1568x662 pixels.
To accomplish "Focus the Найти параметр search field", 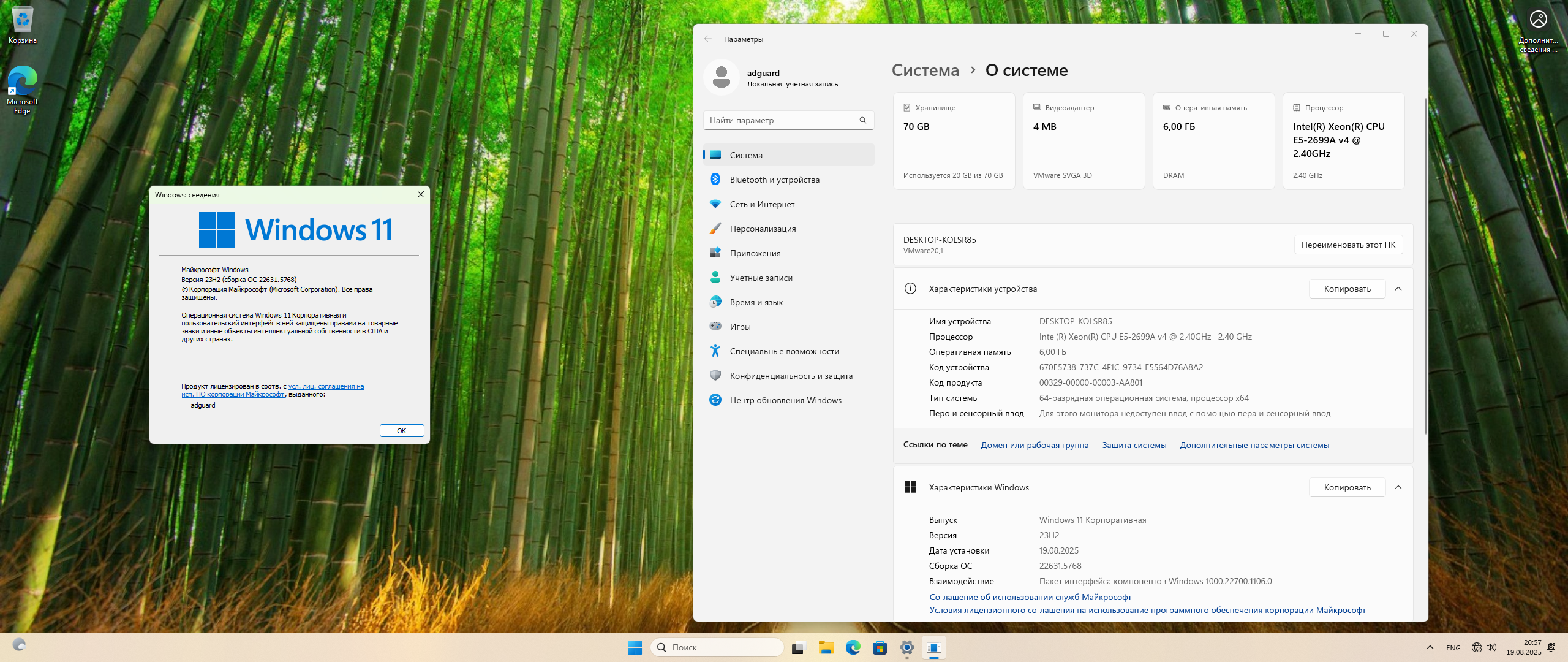I will point(789,120).
